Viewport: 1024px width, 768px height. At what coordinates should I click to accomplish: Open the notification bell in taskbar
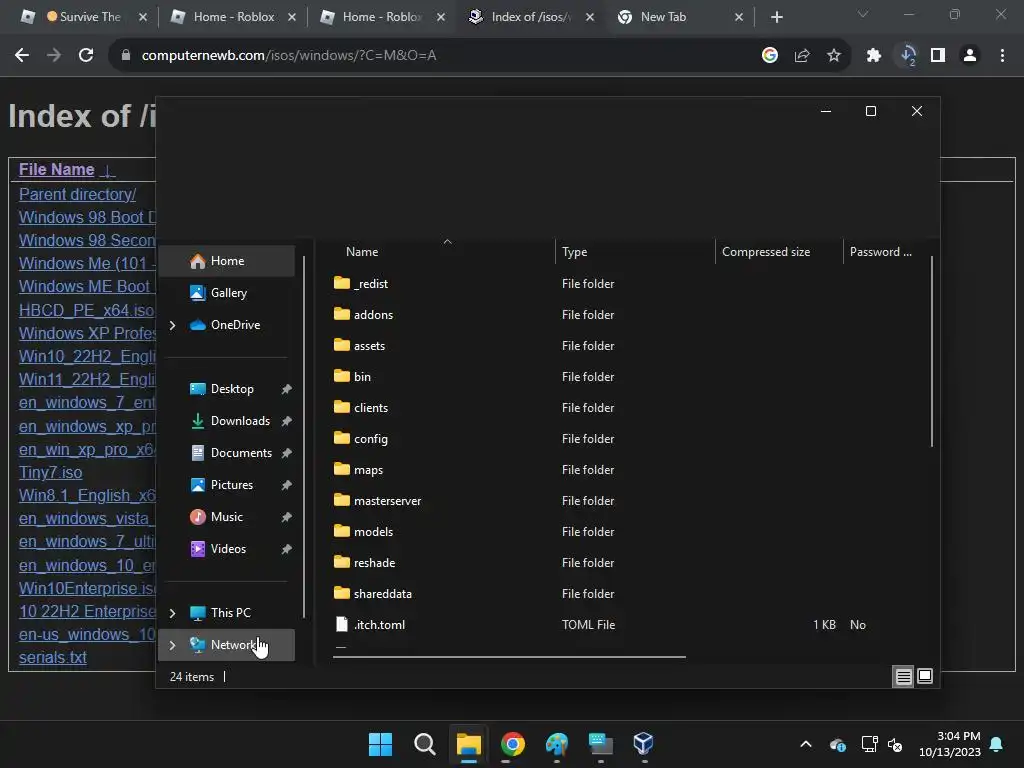[x=997, y=744]
